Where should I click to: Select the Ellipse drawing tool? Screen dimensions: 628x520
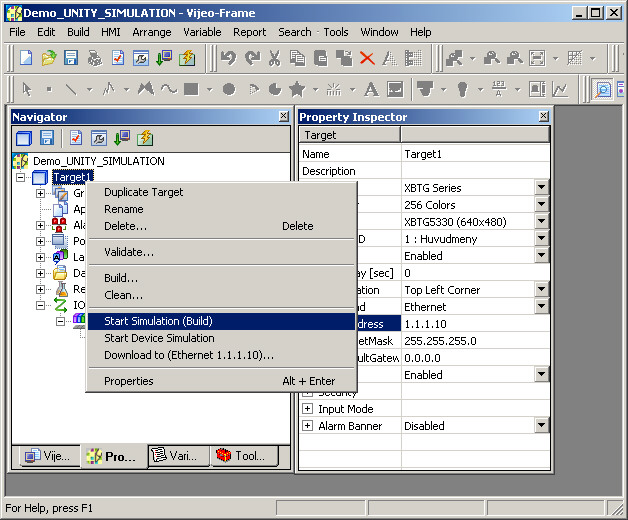229,89
